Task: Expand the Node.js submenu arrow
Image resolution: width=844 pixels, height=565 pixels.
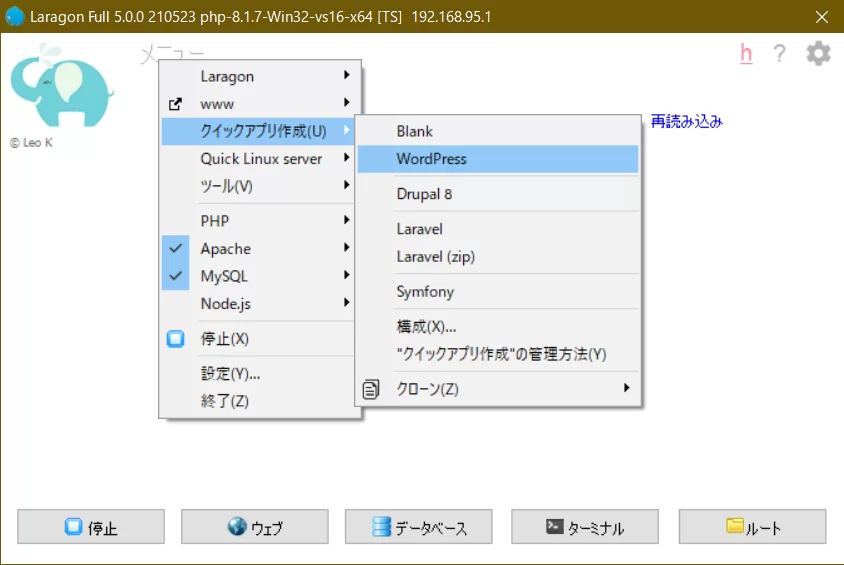Action: [x=347, y=302]
